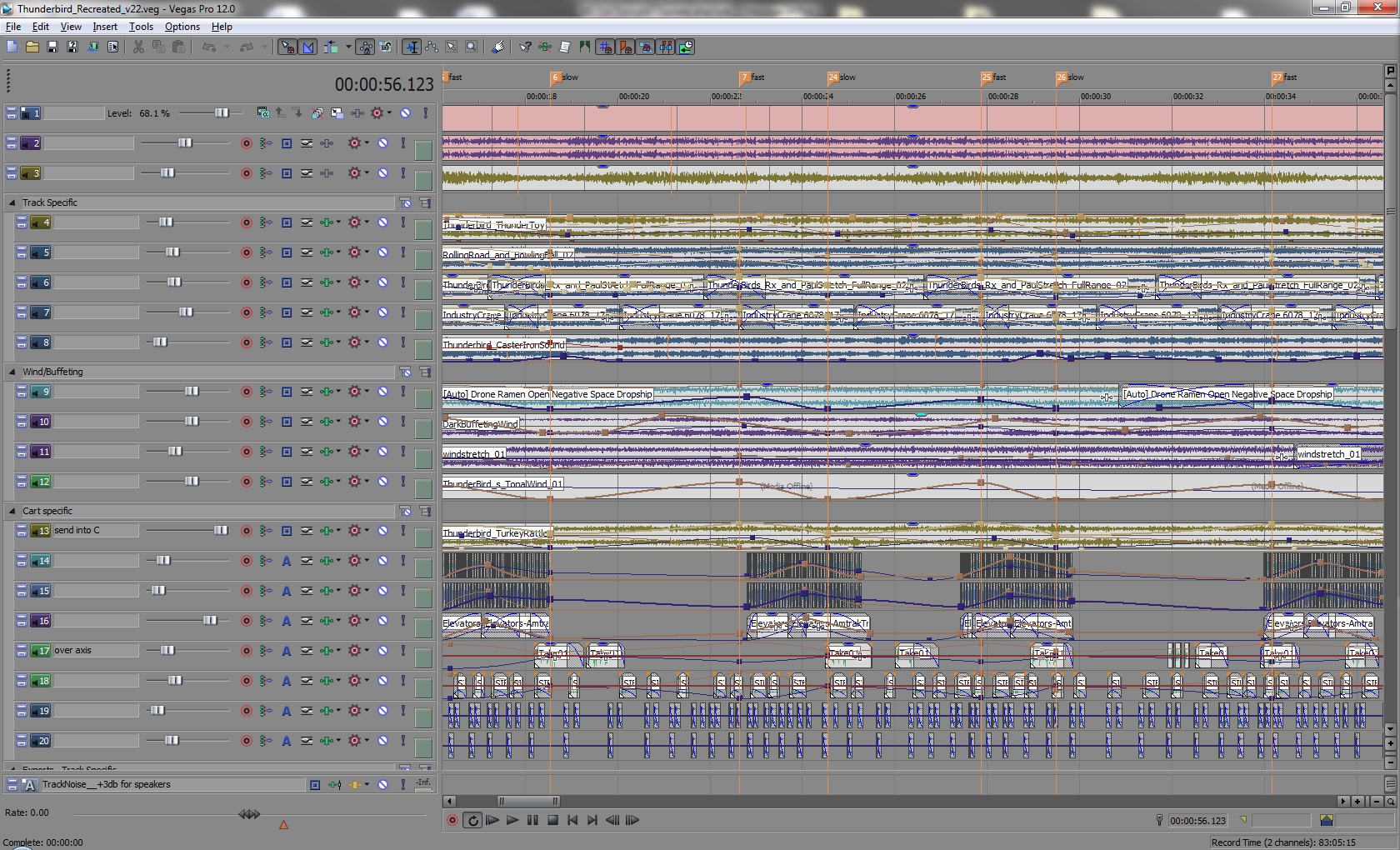Viewport: 1400px width, 850px height.
Task: Arm track 2 for record
Action: pyautogui.click(x=246, y=143)
